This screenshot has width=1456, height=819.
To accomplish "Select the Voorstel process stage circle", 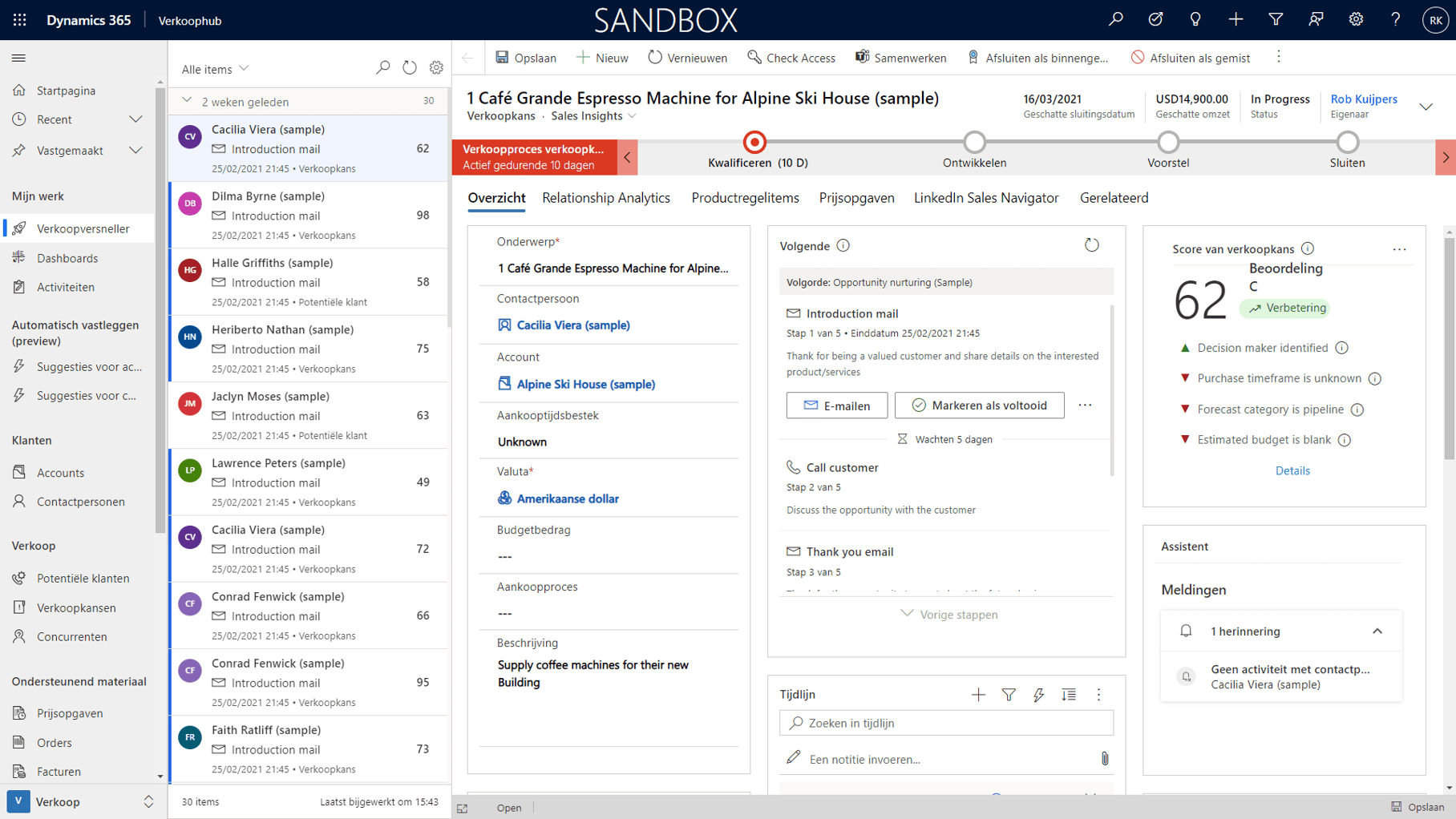I will coord(1168,142).
